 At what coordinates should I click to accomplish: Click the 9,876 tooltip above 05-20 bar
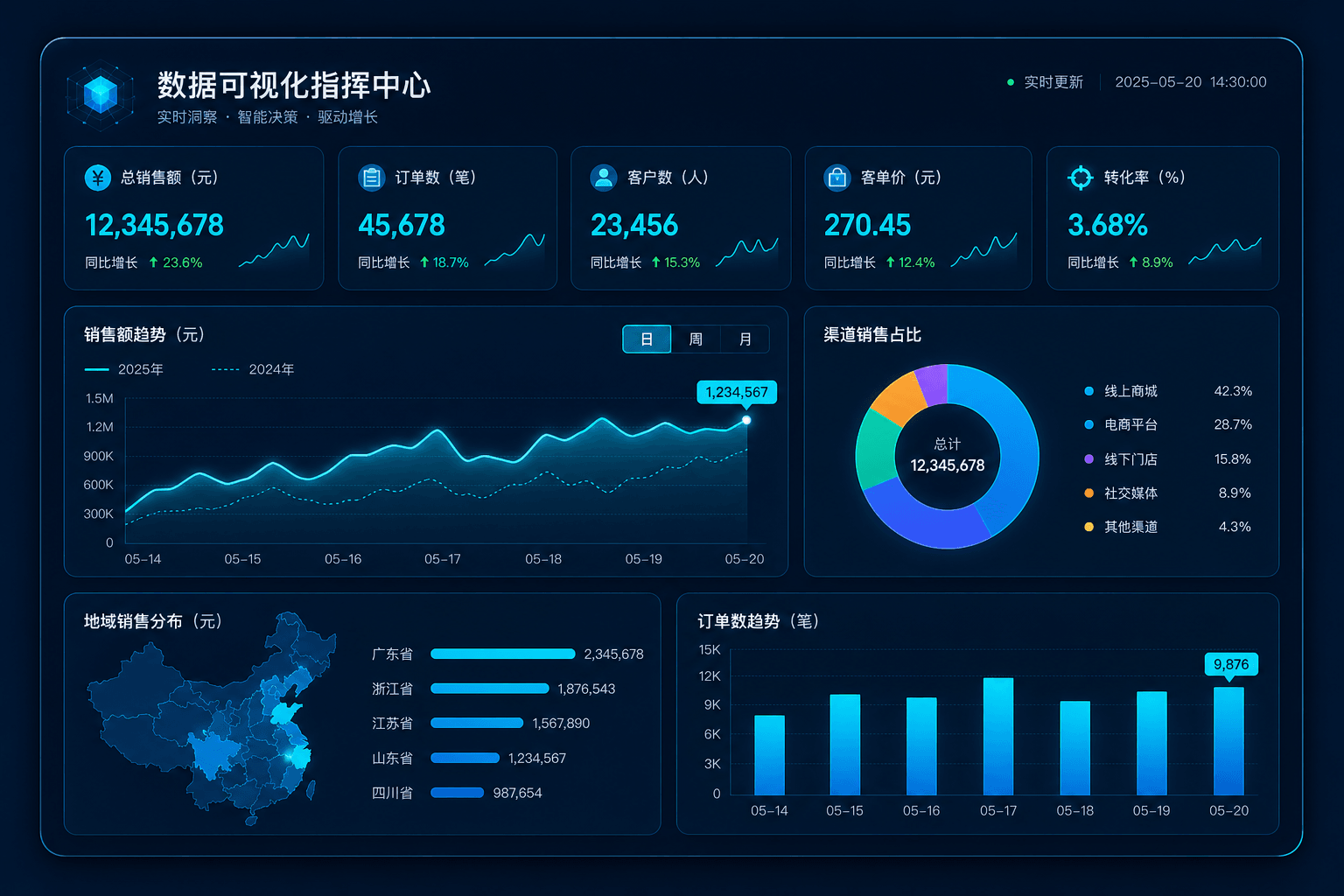point(1231,665)
